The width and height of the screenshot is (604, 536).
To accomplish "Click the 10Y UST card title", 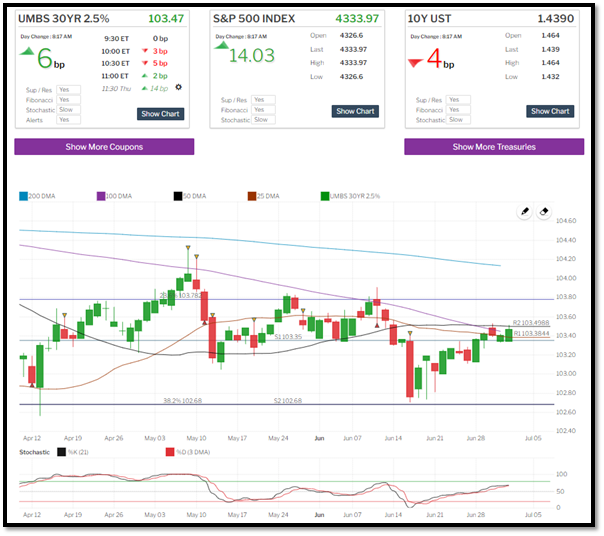I will [429, 18].
